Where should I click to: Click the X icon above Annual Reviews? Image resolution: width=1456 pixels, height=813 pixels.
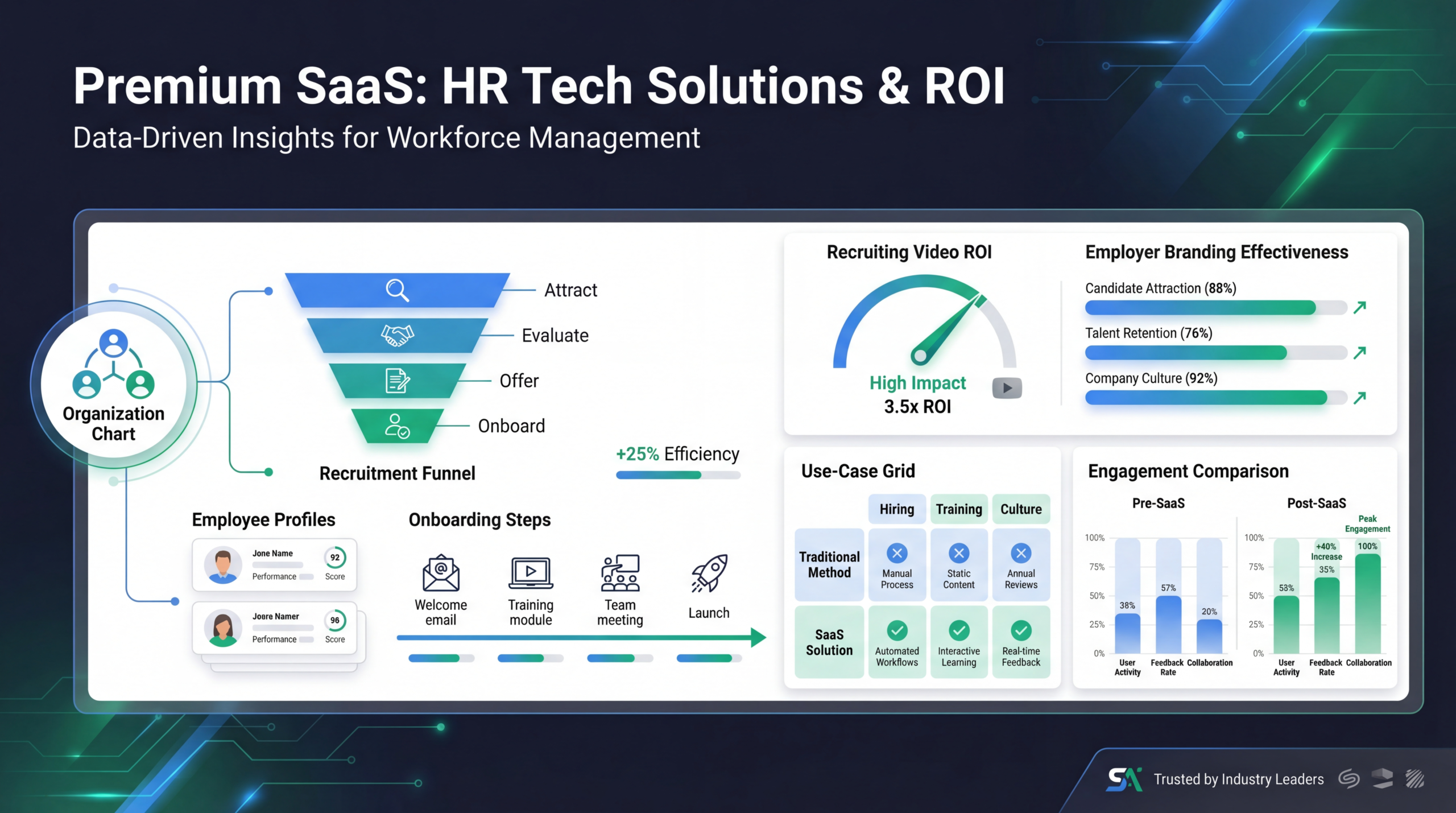(x=1021, y=553)
